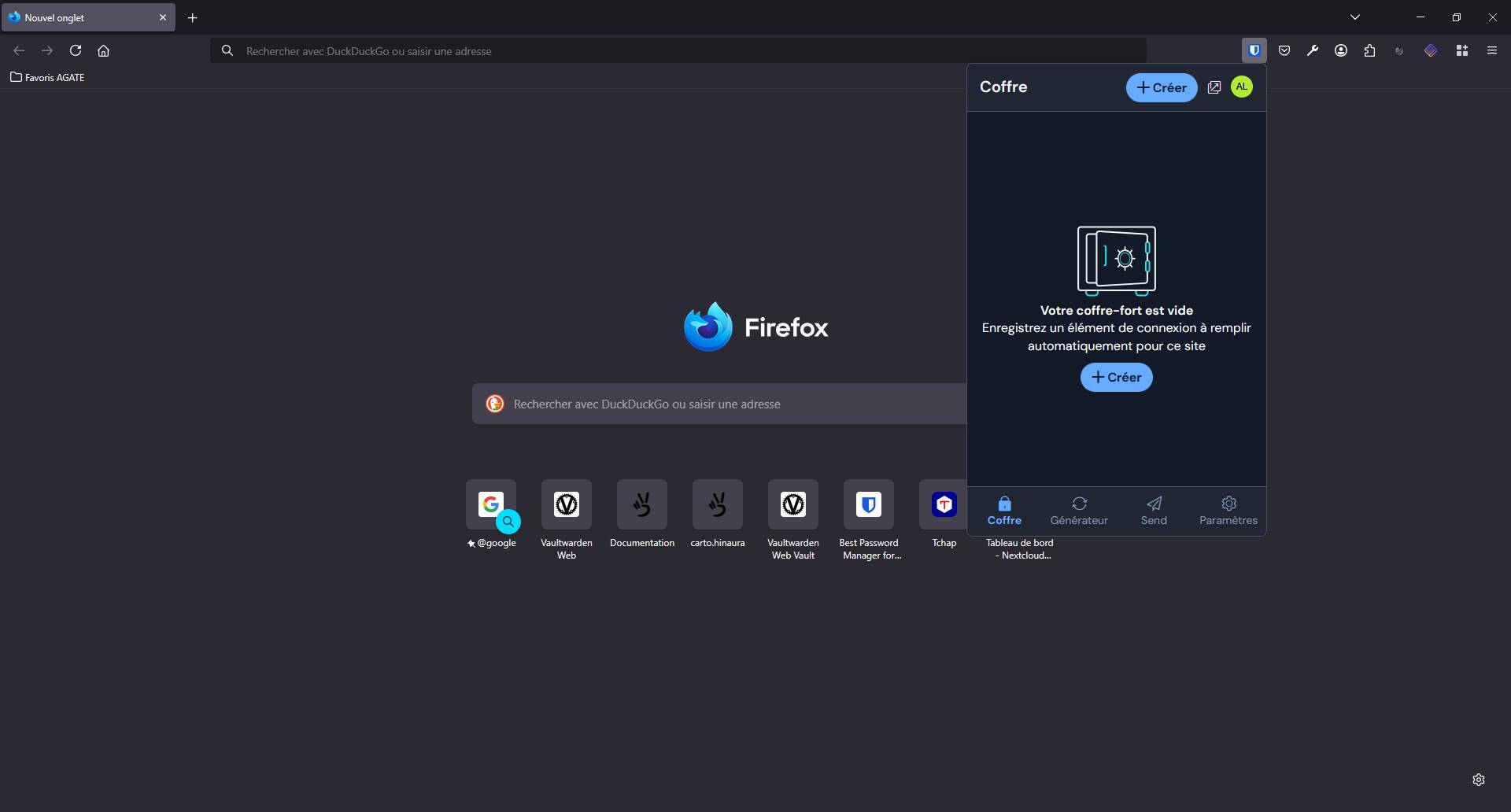
Task: Click the Pocket save icon
Action: [x=1285, y=50]
